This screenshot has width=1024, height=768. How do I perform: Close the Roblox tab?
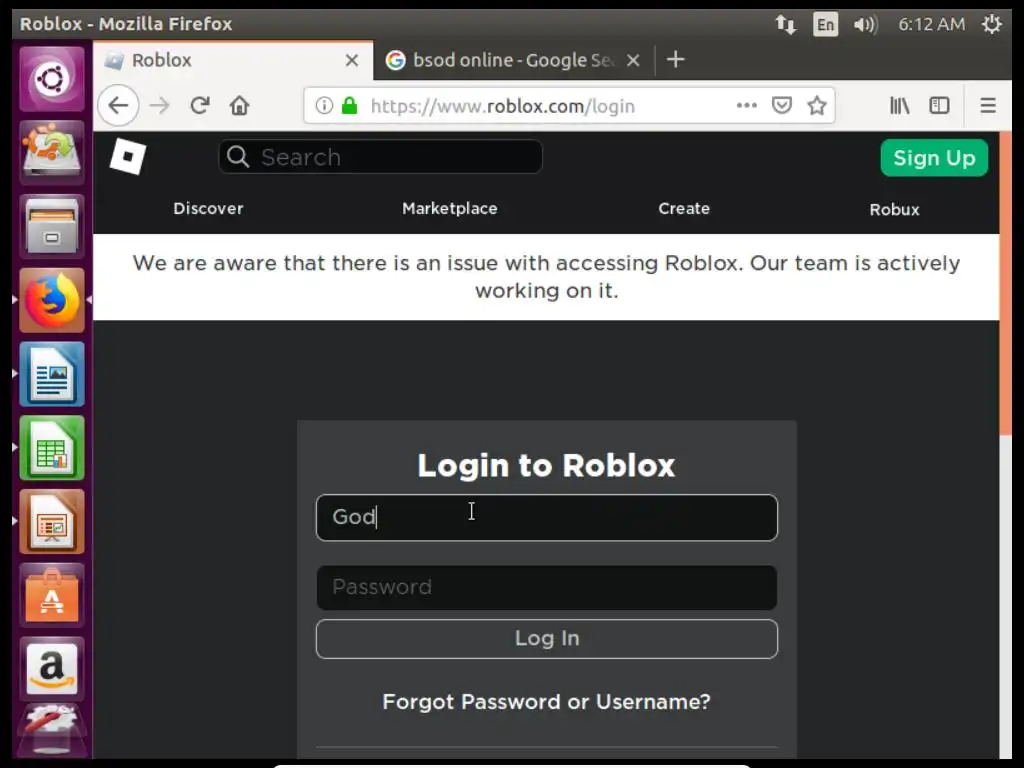pyautogui.click(x=352, y=60)
